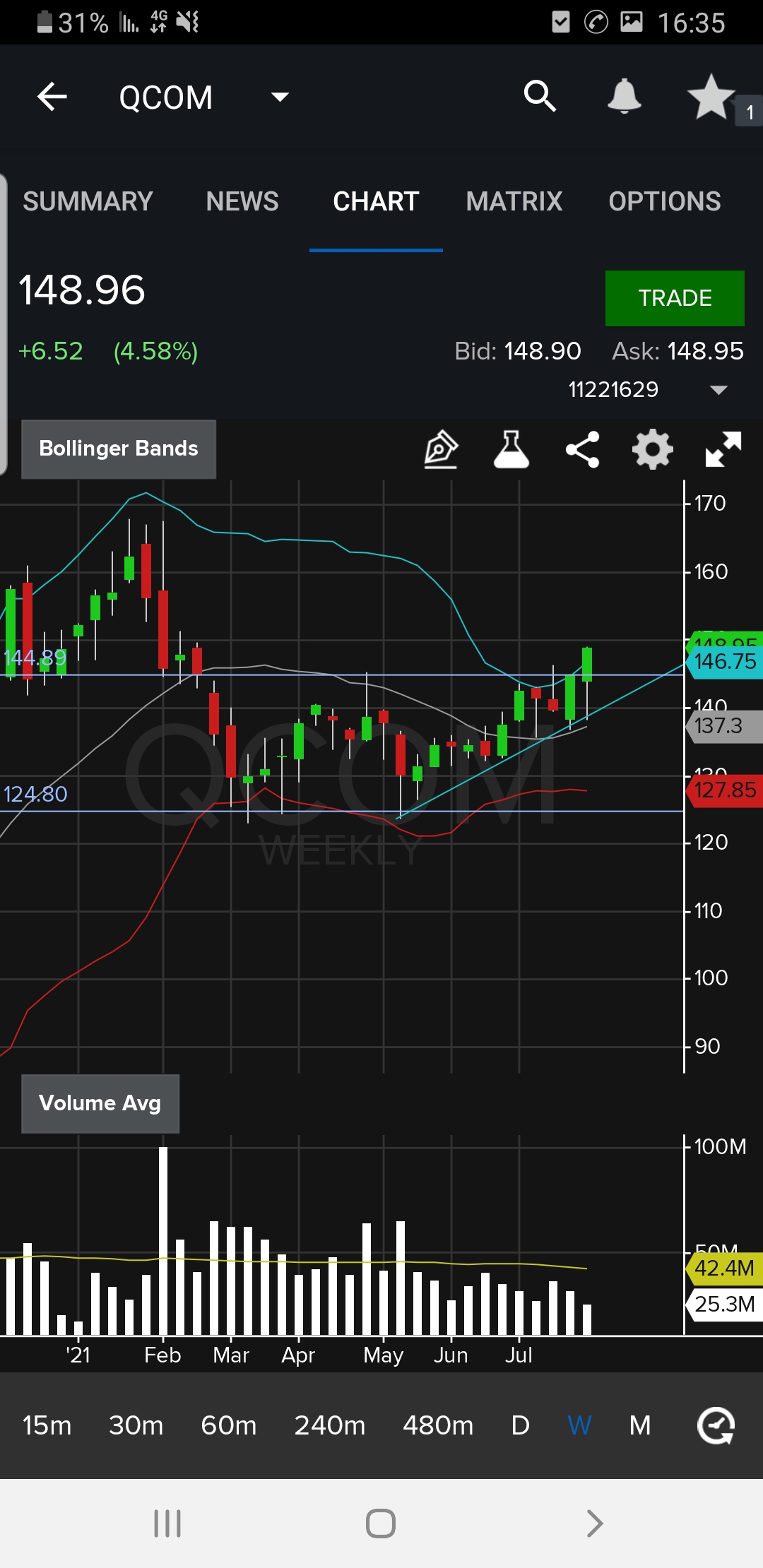763x1568 pixels.
Task: Tap the 137.3 gray price label
Action: 725,726
